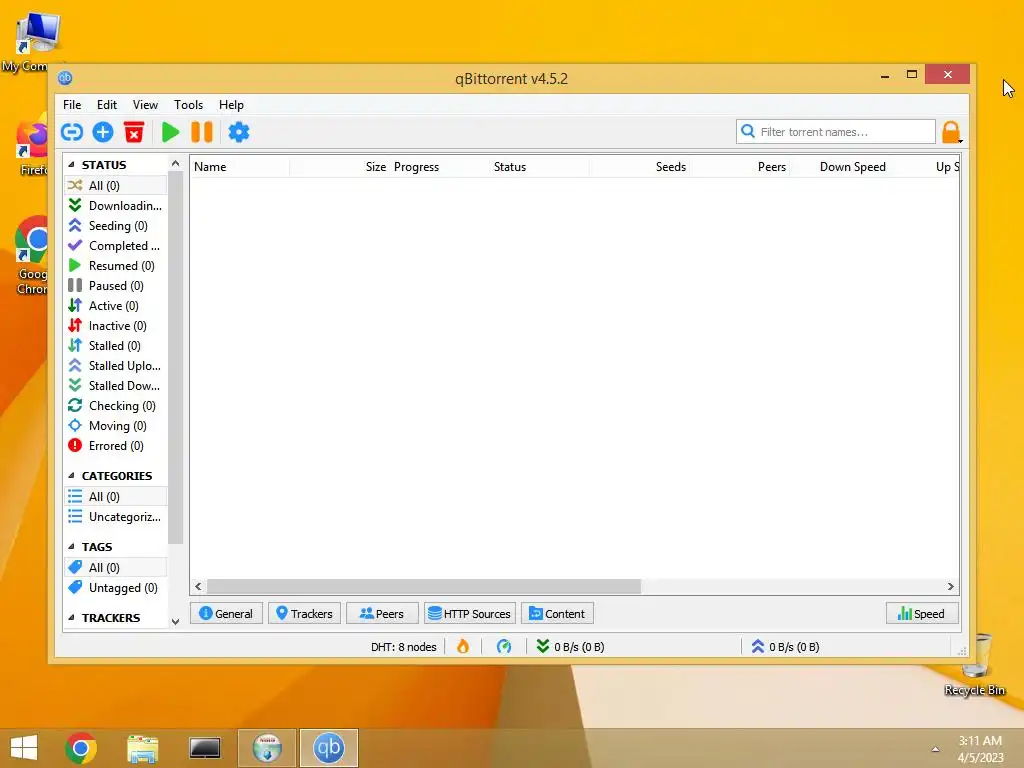Viewport: 1024px width, 768px height.
Task: Sort by the Peers column header
Action: (740, 167)
